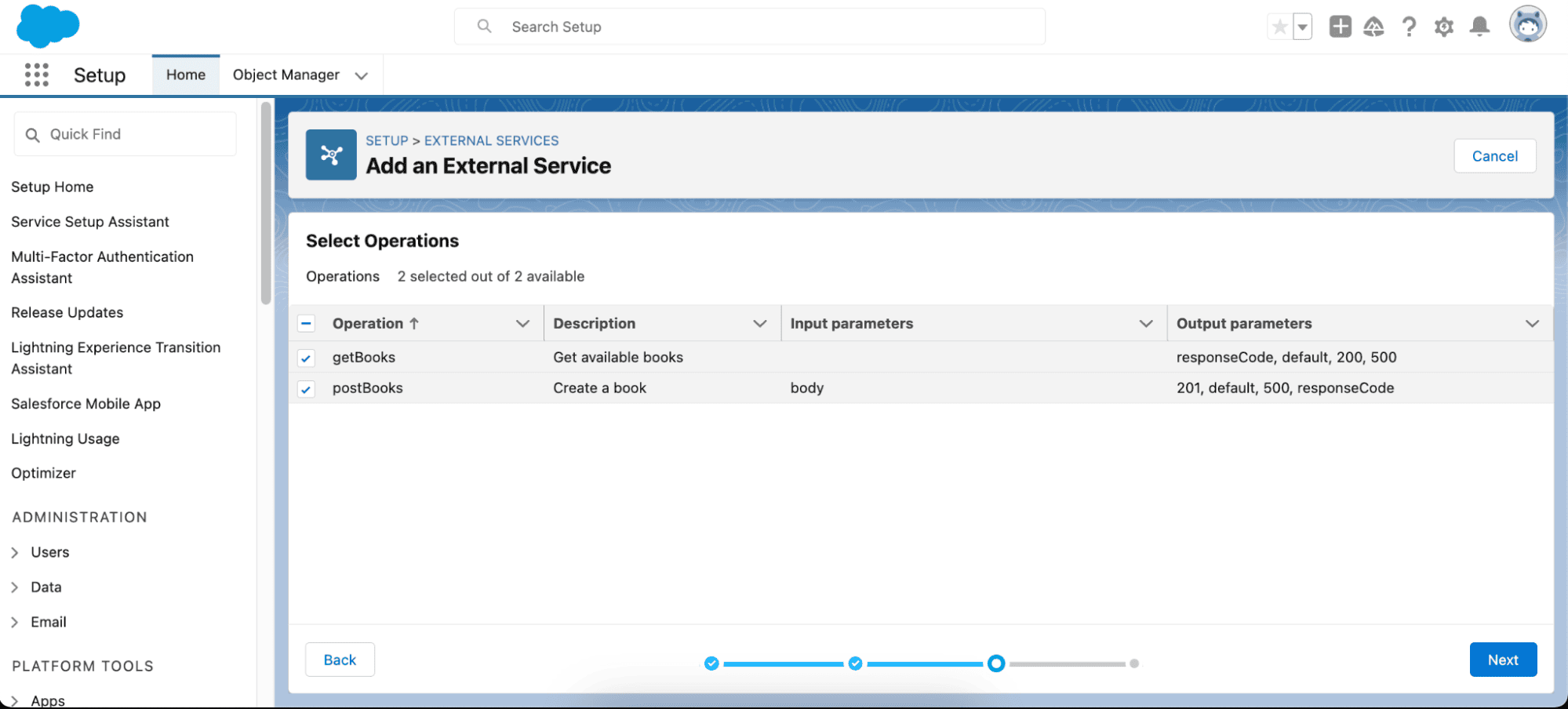
Task: Click the second completed progress step
Action: point(855,664)
